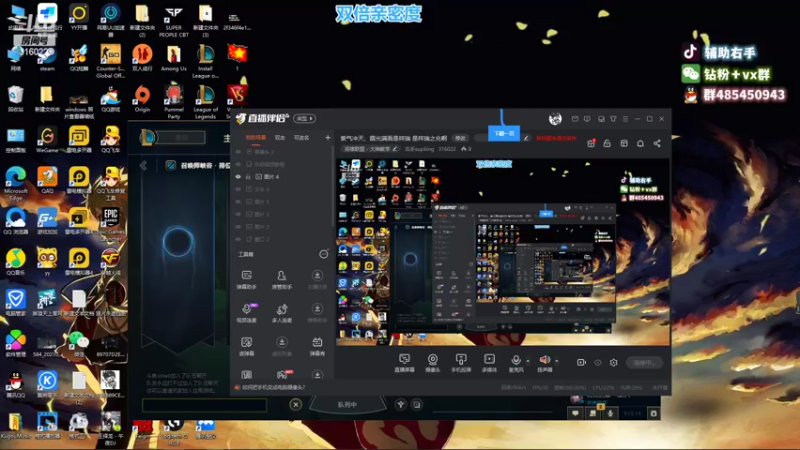Image resolution: width=800 pixels, height=450 pixels.
Task: Open the lock icon in stream header
Action: (x=607, y=143)
